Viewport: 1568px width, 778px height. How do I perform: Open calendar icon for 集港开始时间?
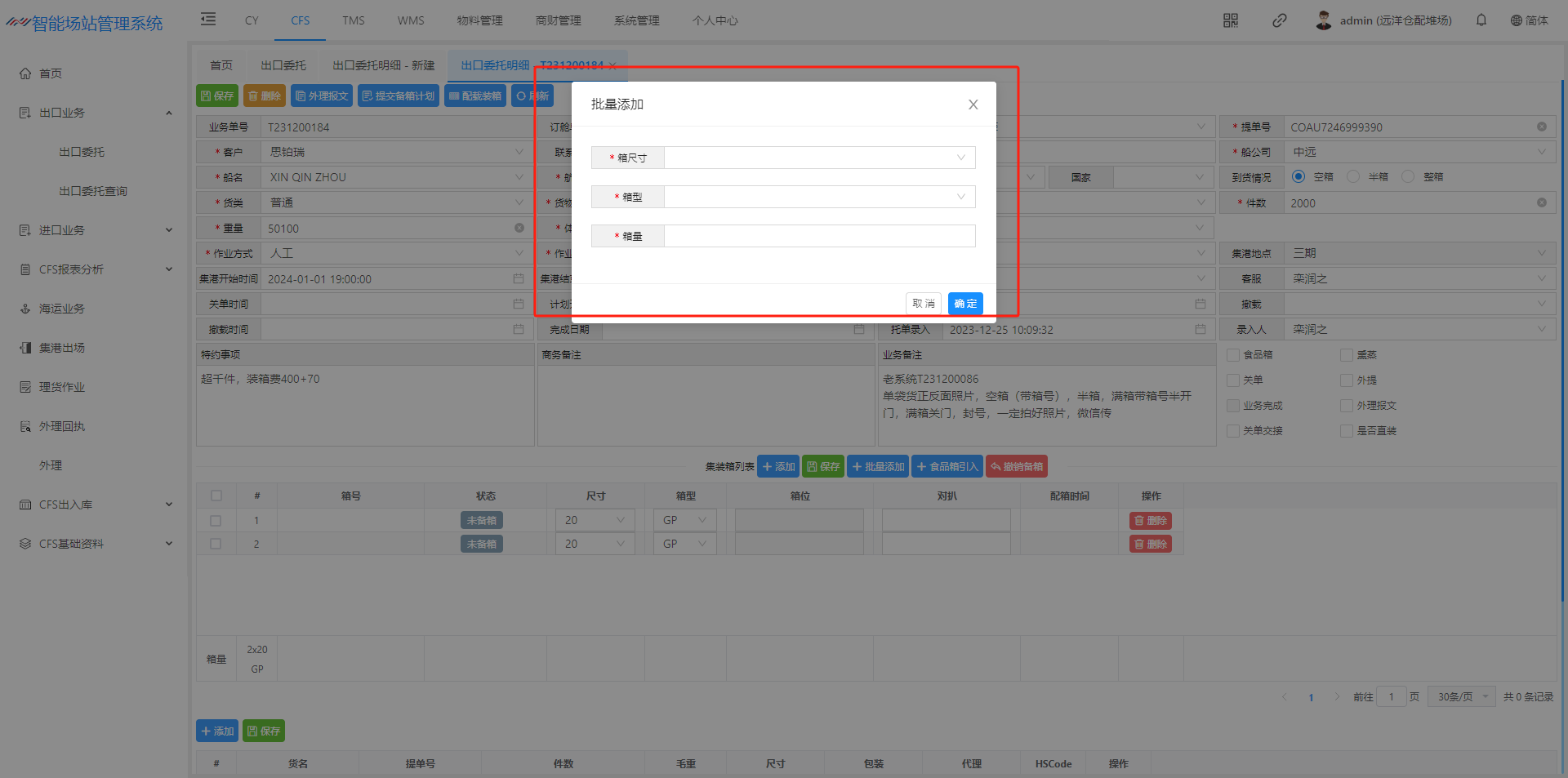point(519,279)
